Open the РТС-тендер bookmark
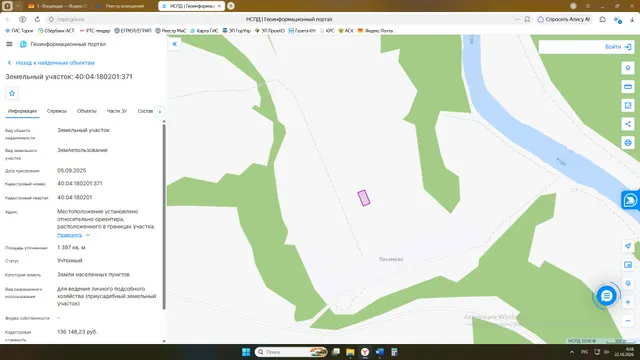 pyautogui.click(x=95, y=31)
